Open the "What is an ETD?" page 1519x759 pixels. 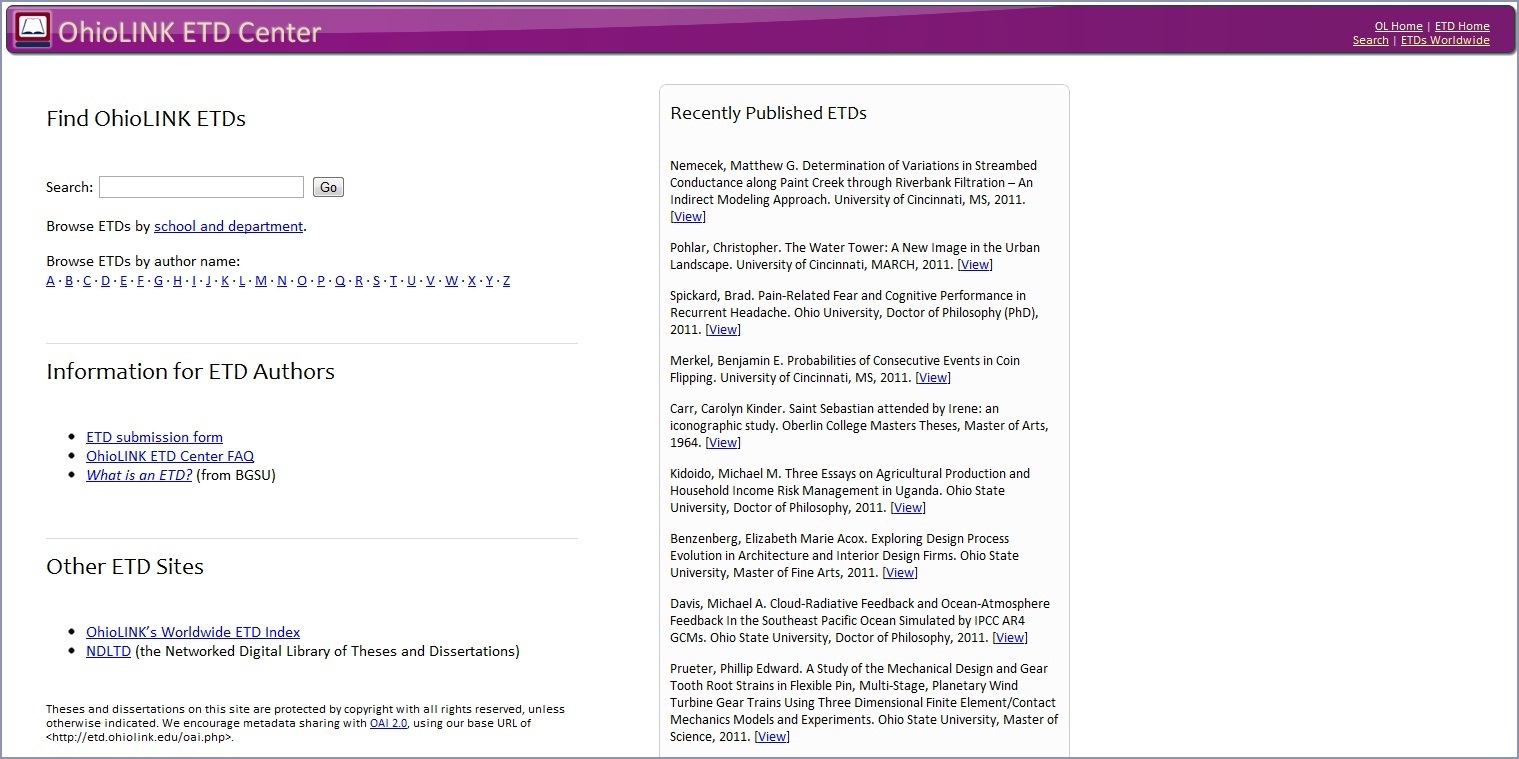pyautogui.click(x=138, y=475)
